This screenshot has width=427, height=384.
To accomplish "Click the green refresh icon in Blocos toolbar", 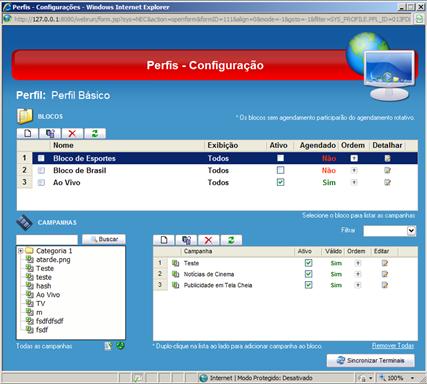I will pos(95,134).
